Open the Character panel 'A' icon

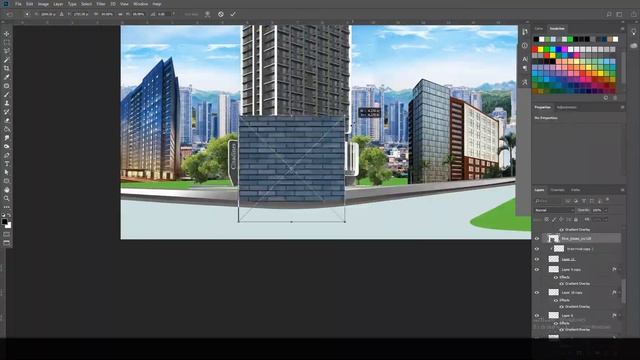pyautogui.click(x=525, y=59)
